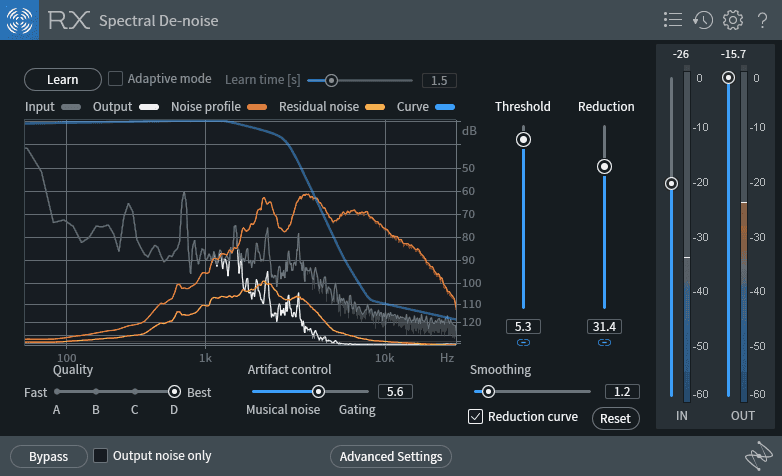The image size is (782, 476).
Task: Click the Reduction value field 31.4
Action: tap(604, 326)
